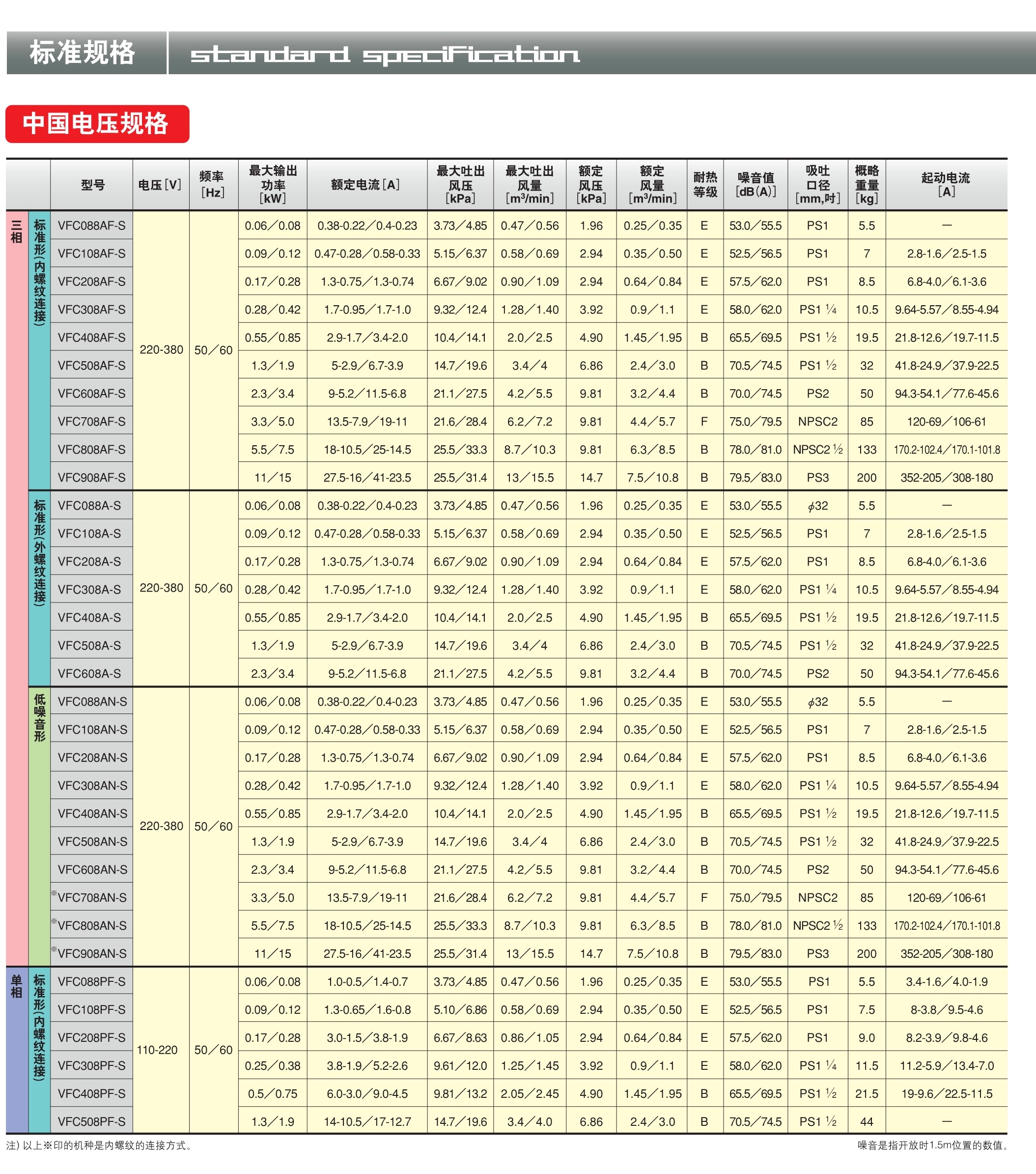Image resolution: width=1036 pixels, height=1174 pixels.
Task: Select model VFC408A-S cell
Action: tap(89, 617)
